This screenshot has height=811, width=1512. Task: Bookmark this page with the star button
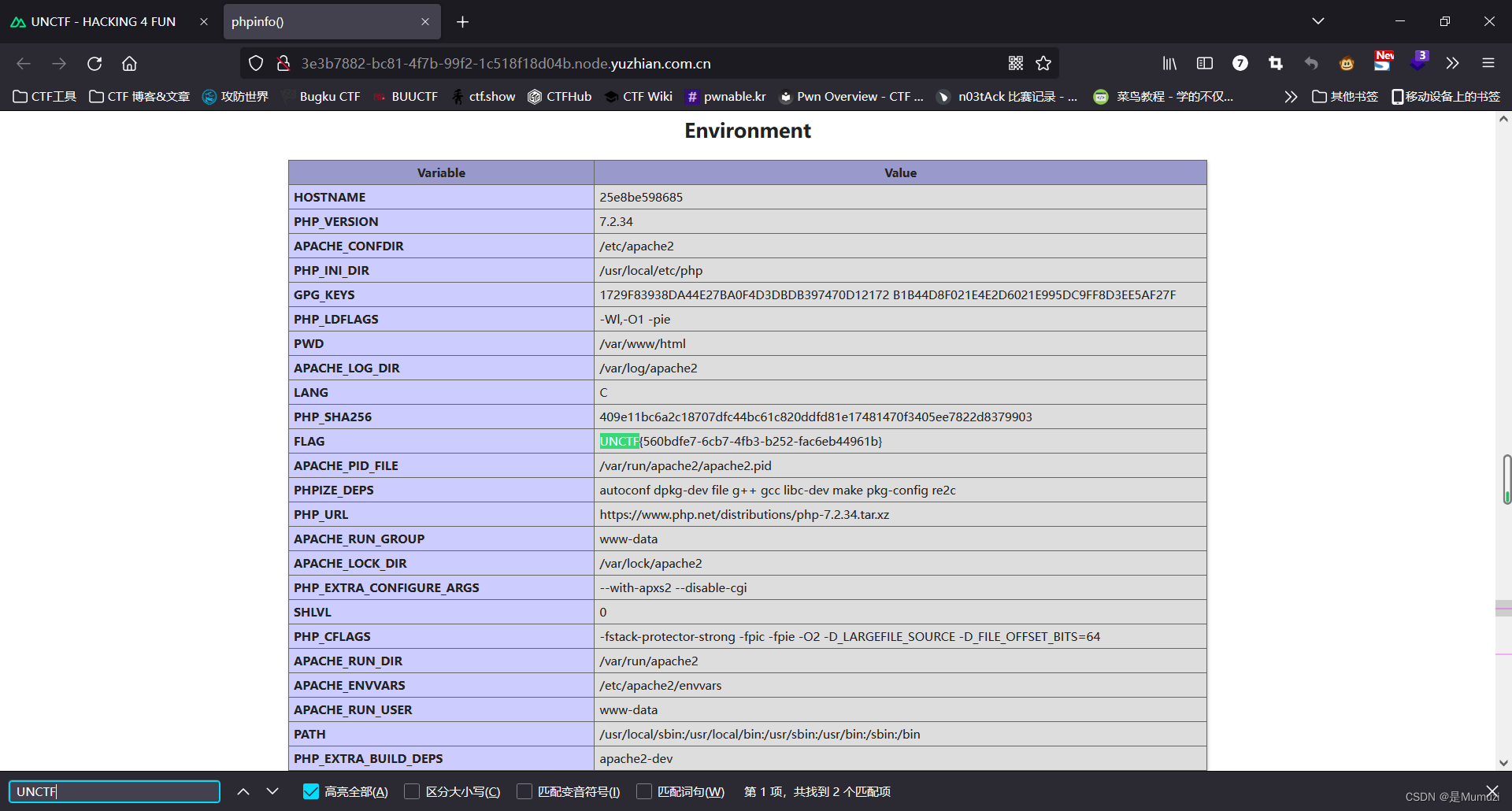pos(1044,63)
